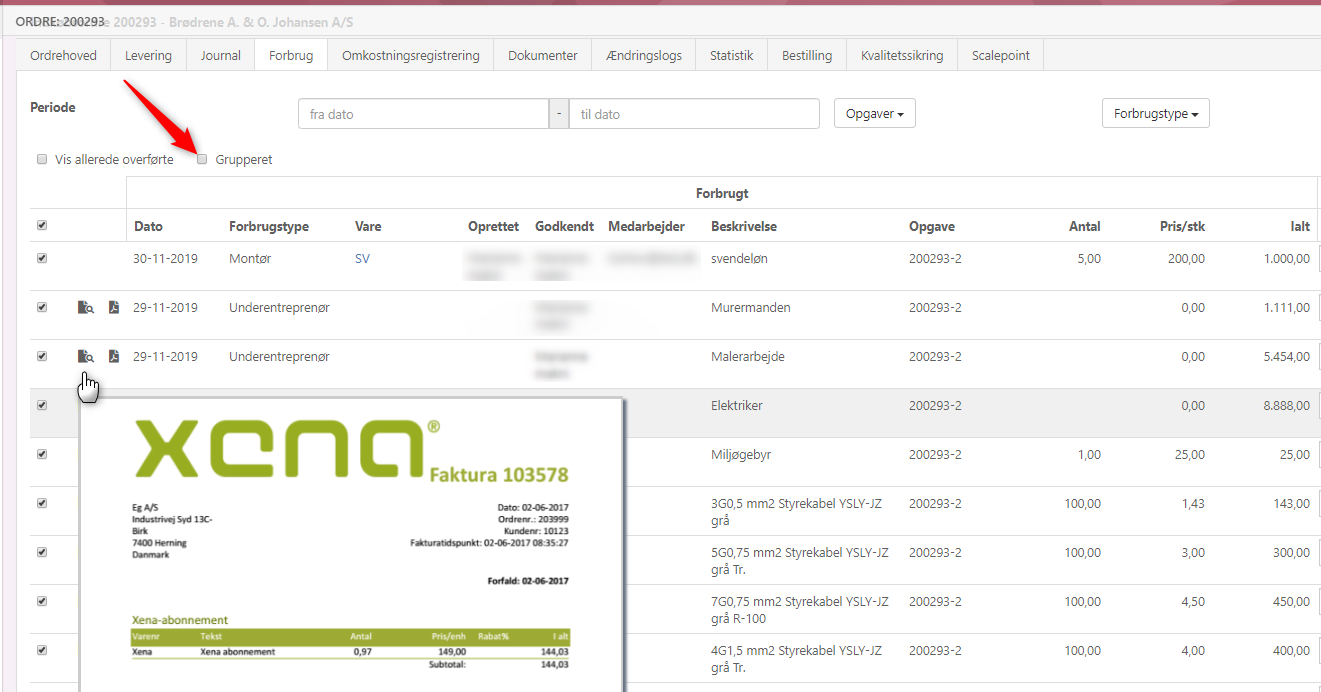Click the SV item link
1321x692 pixels.
tap(362, 259)
